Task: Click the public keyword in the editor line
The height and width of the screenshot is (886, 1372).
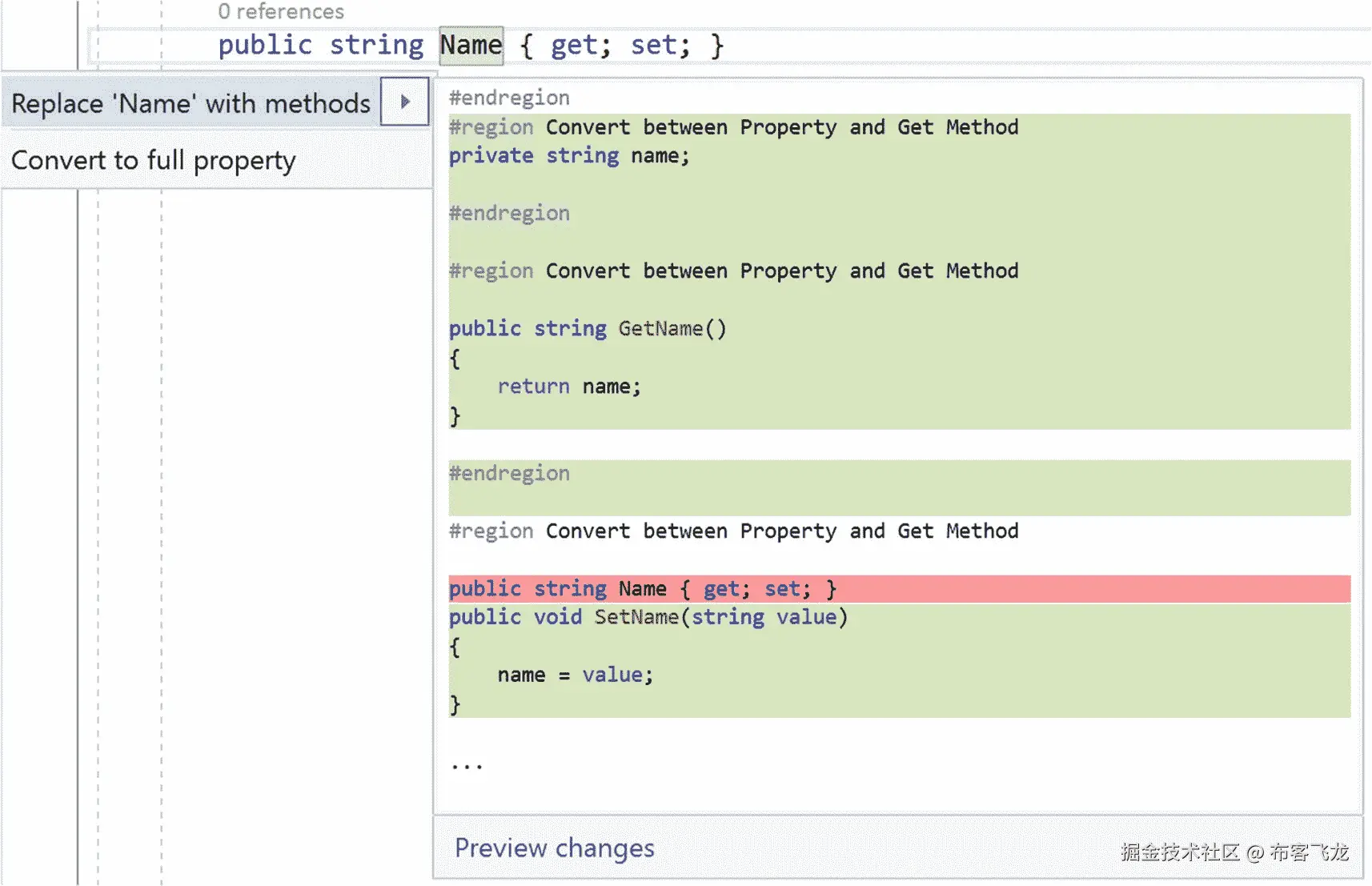Action: point(265,45)
